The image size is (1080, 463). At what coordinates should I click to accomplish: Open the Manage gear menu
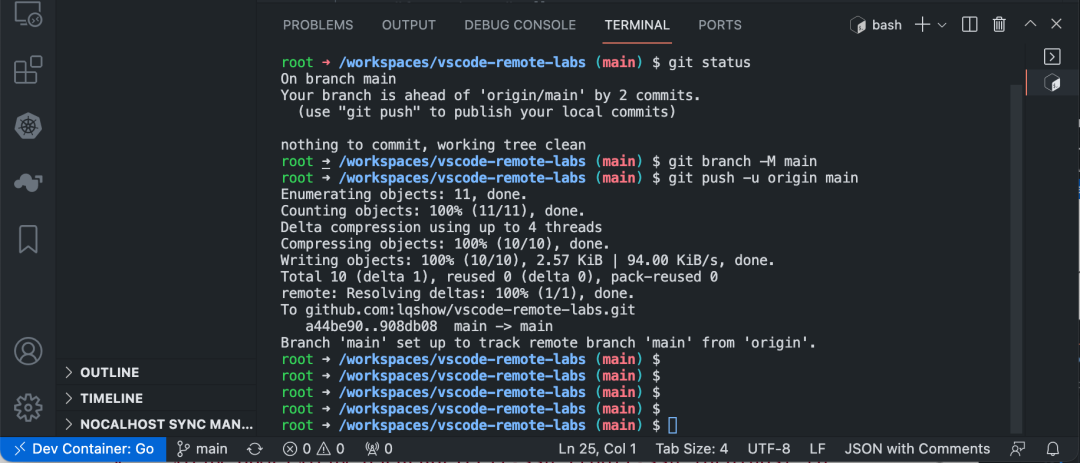[x=28, y=407]
